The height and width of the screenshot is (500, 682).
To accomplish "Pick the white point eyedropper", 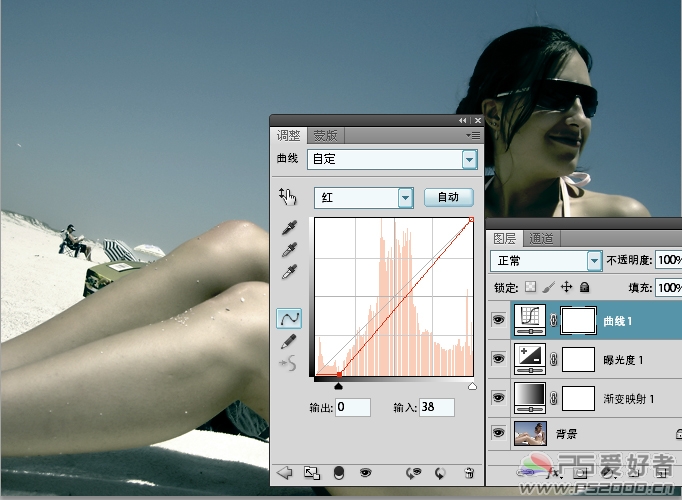I will (x=289, y=272).
